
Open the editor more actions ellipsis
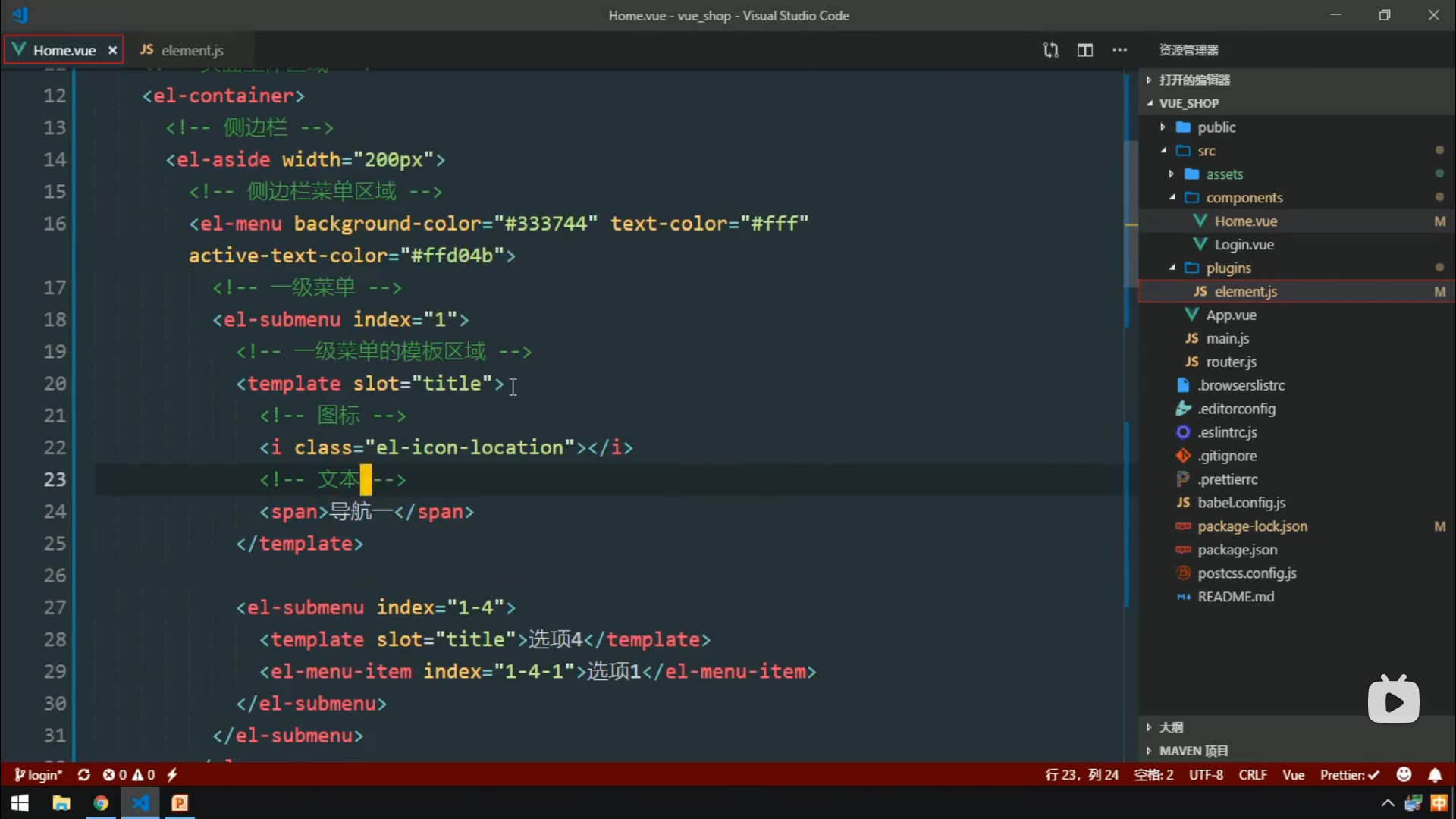(1119, 50)
